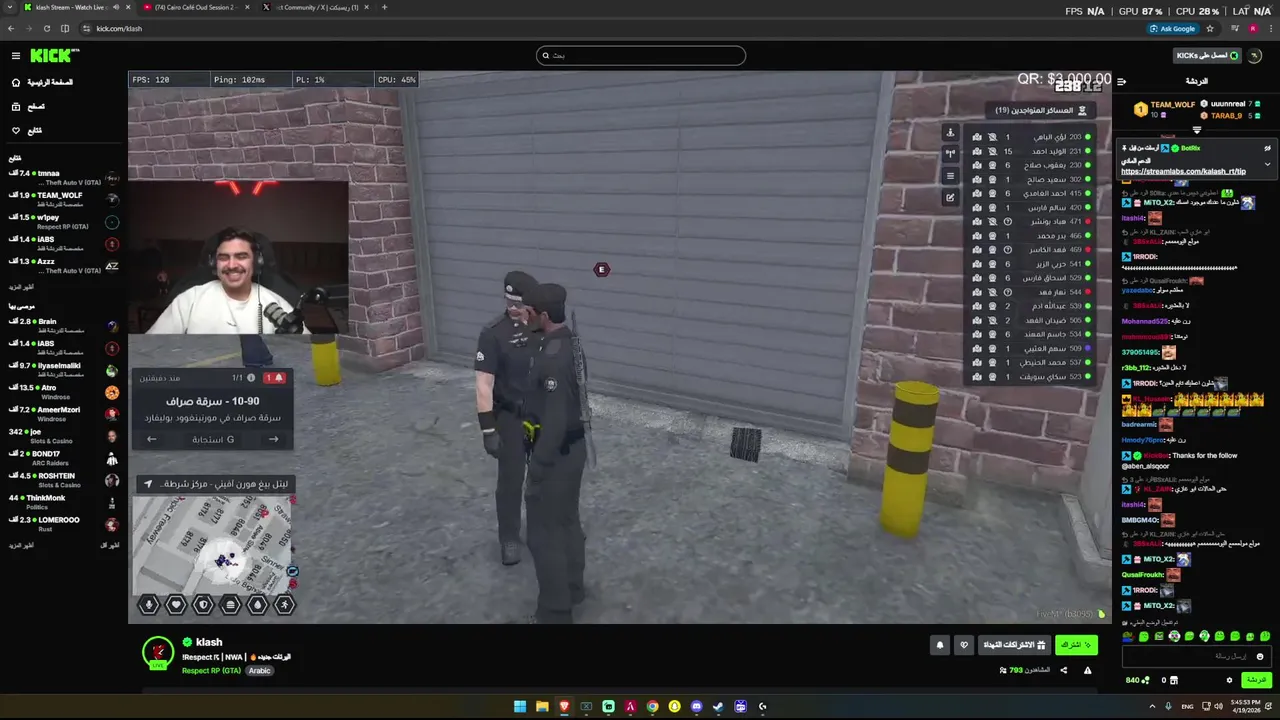Reload the kick.com page
The width and height of the screenshot is (1280, 720).
coord(47,28)
